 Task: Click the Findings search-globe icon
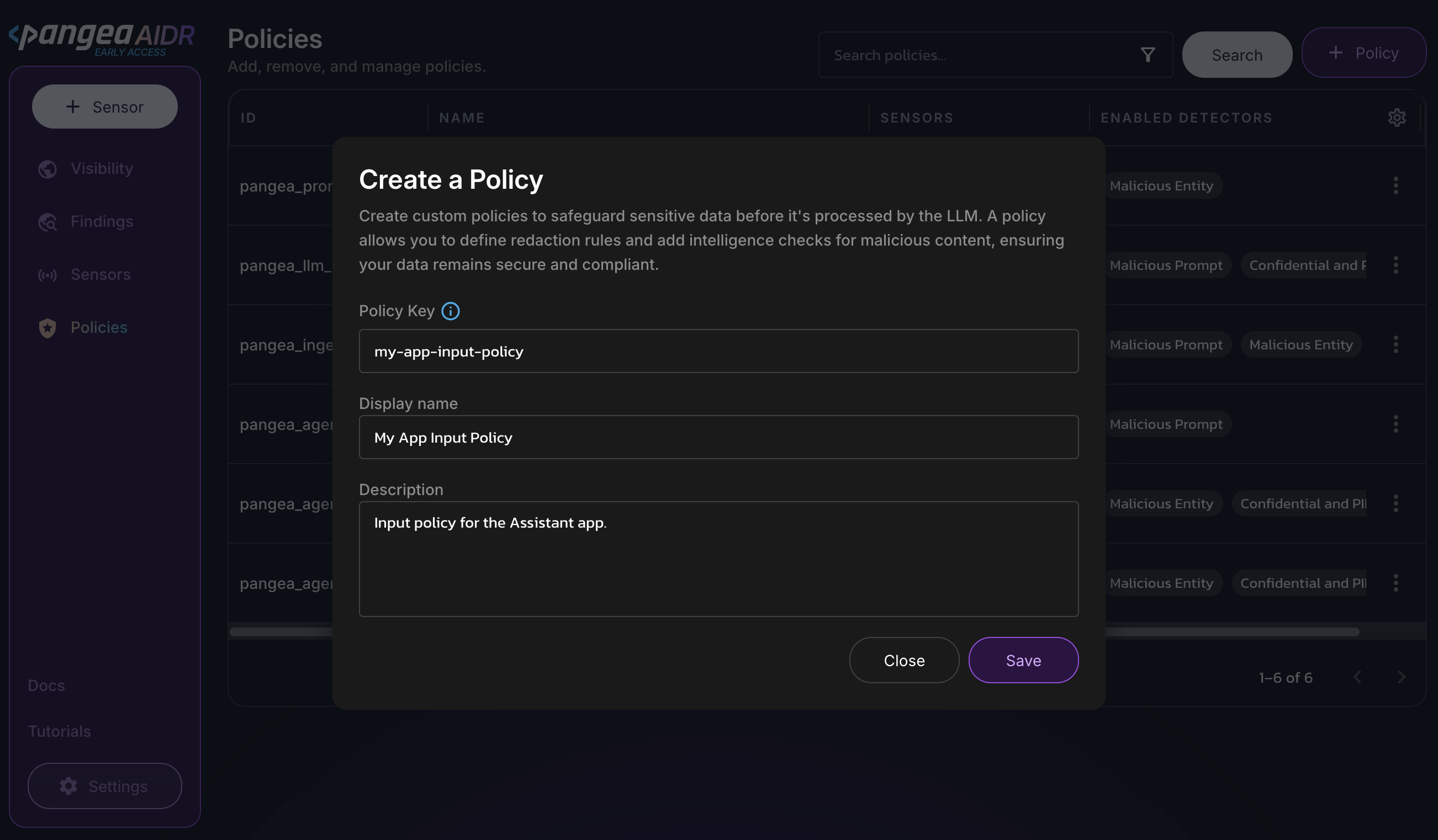click(47, 222)
